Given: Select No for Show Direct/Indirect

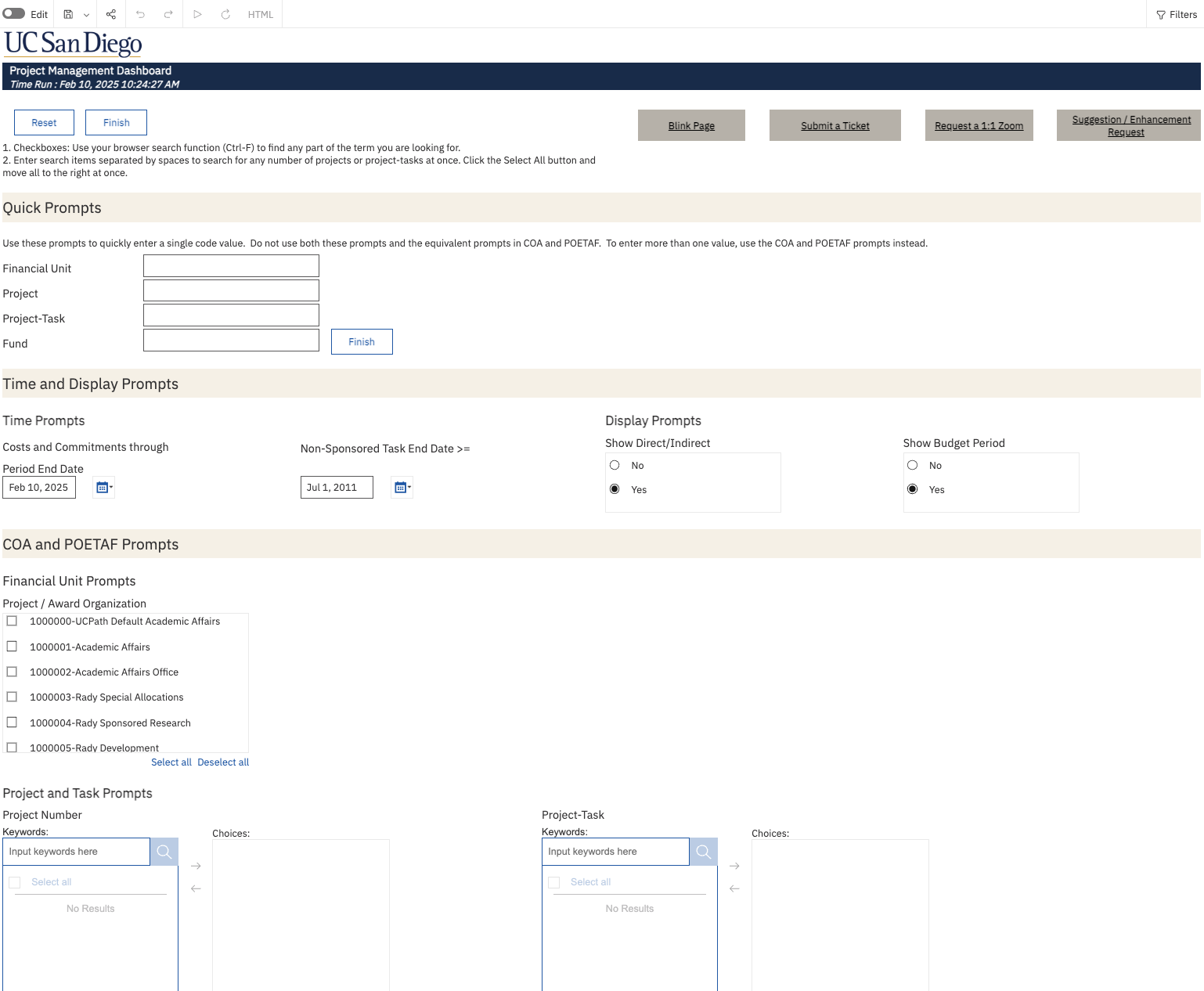Looking at the screenshot, I should click(615, 465).
